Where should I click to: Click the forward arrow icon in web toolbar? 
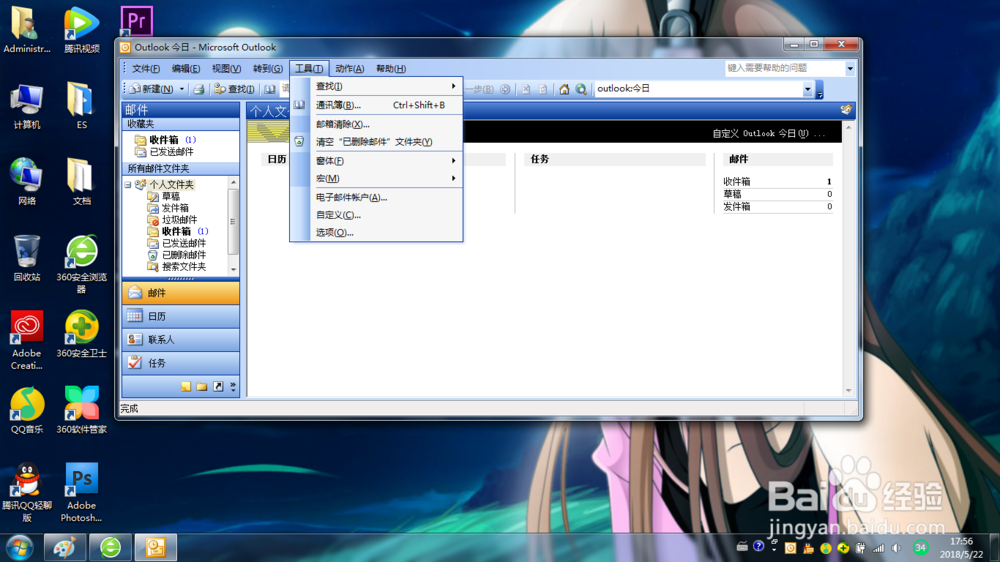coord(505,89)
